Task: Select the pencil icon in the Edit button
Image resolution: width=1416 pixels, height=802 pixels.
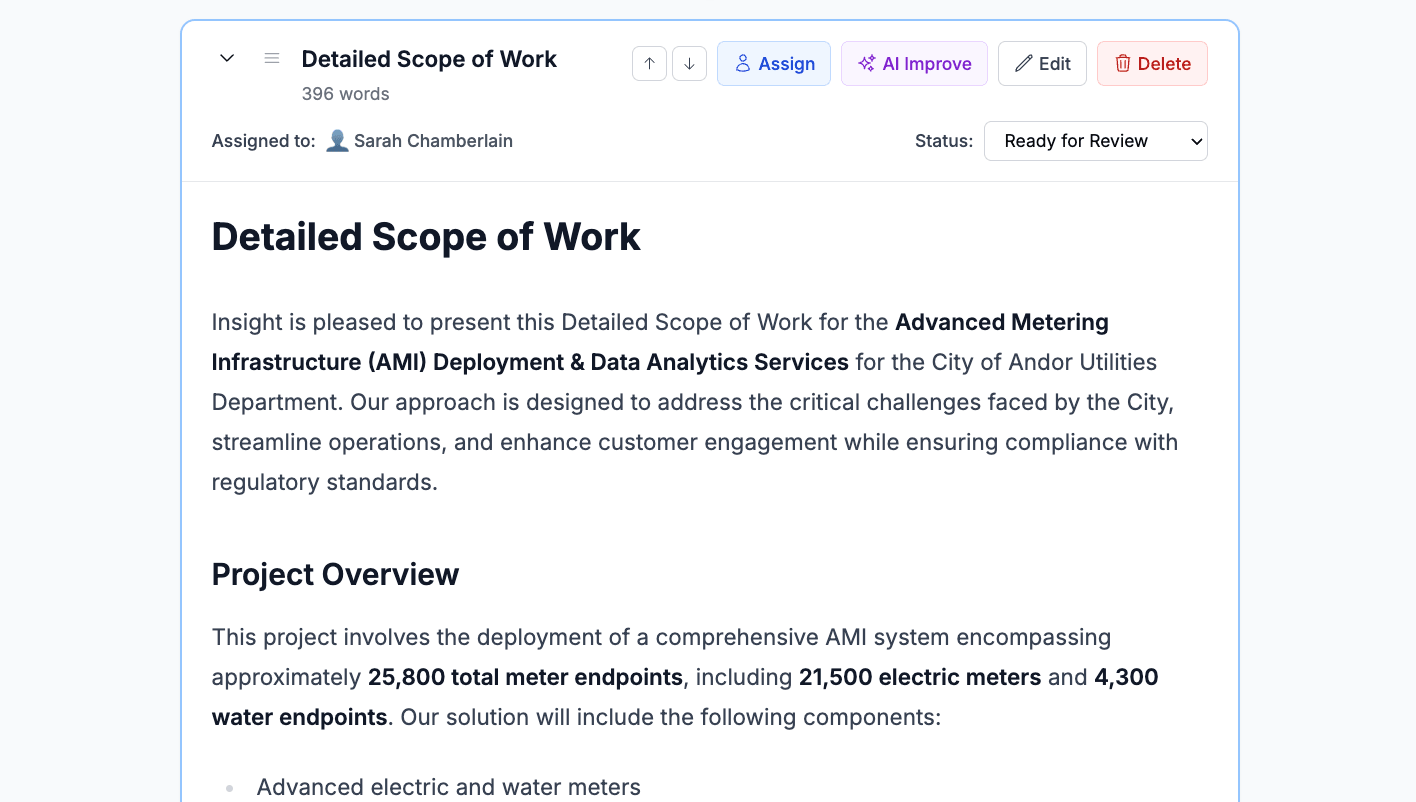Action: [1023, 63]
